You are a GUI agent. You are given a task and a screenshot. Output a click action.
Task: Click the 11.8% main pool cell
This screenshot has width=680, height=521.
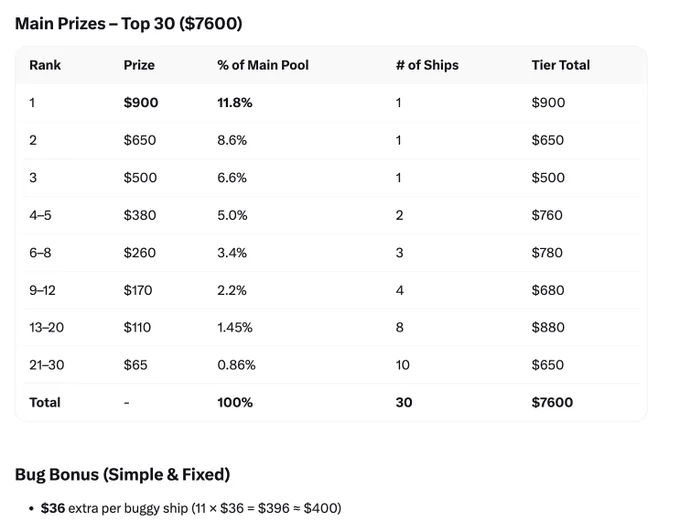pyautogui.click(x=235, y=103)
